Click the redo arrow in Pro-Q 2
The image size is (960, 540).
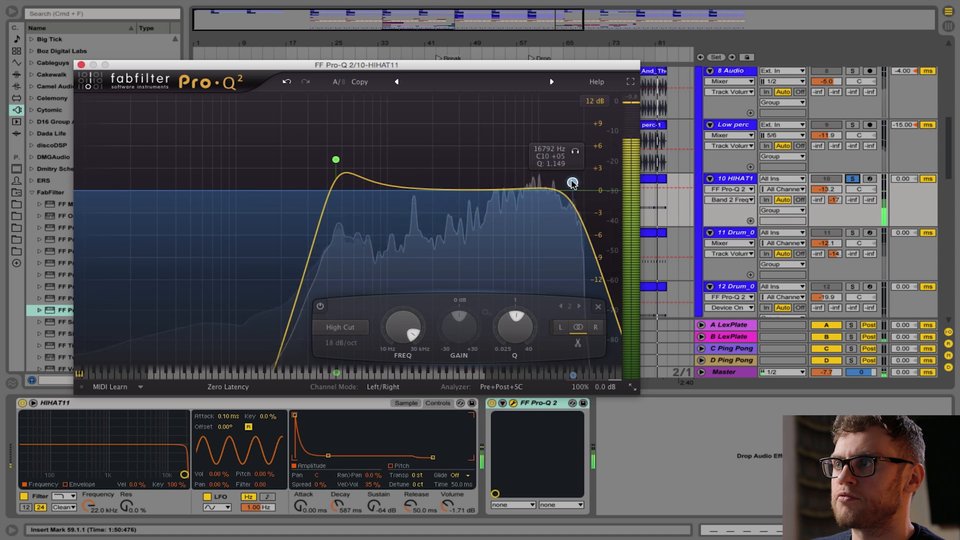(306, 81)
